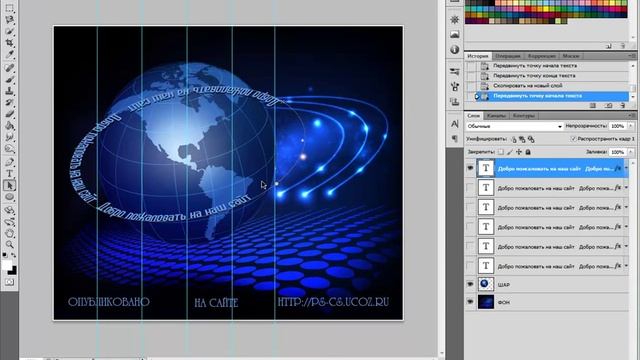Toggle Quick Mask mode button
This screenshot has width=640, height=360.
point(9,282)
